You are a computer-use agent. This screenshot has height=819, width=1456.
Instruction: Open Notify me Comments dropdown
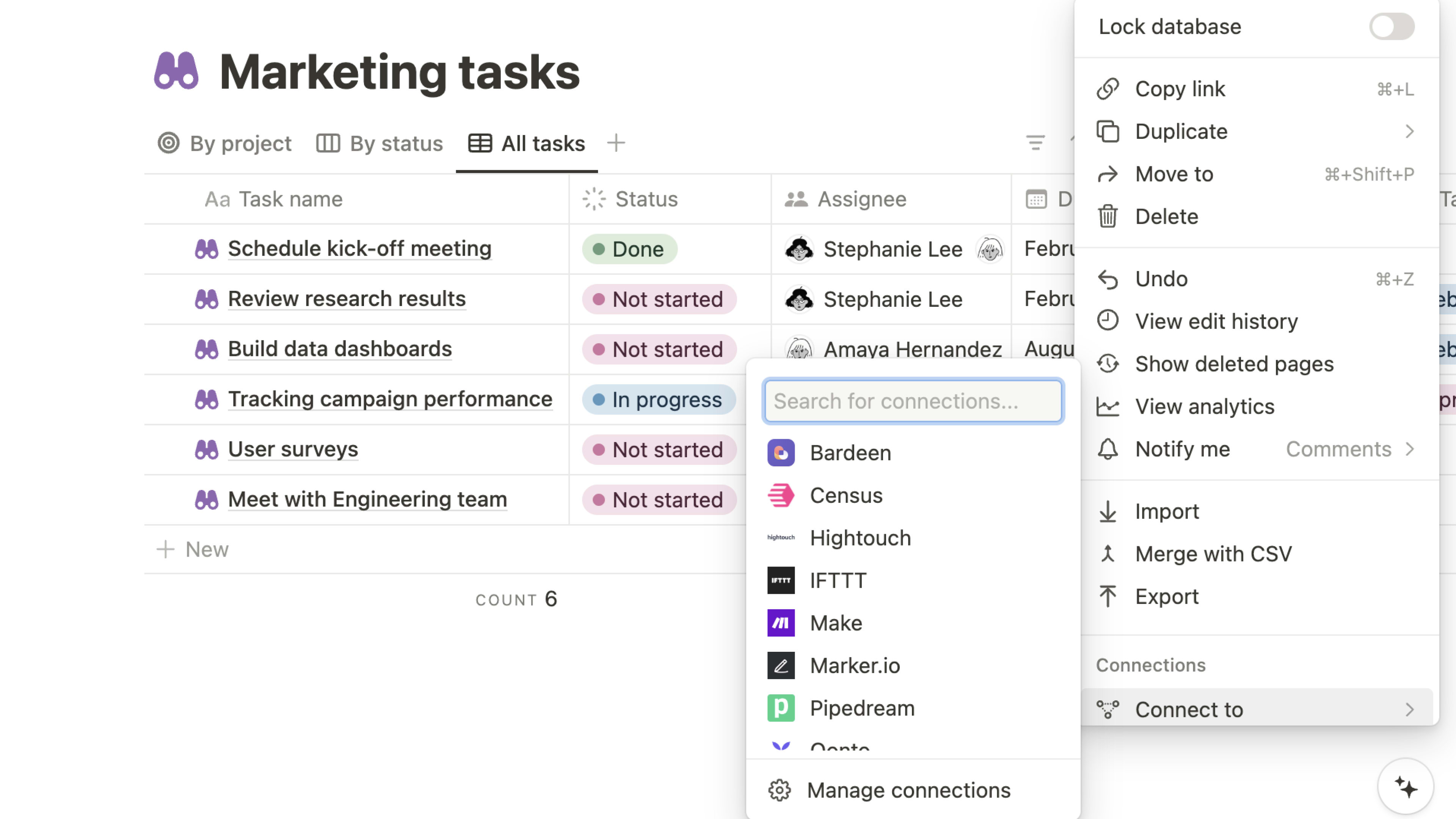pos(1350,449)
